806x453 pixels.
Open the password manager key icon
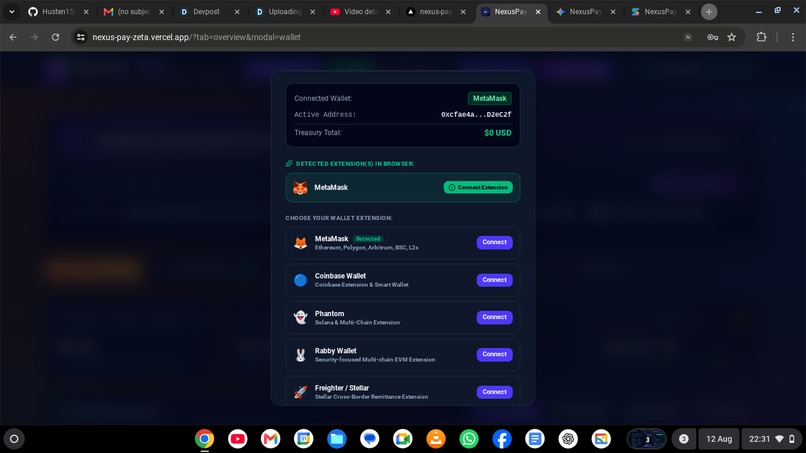(x=712, y=37)
